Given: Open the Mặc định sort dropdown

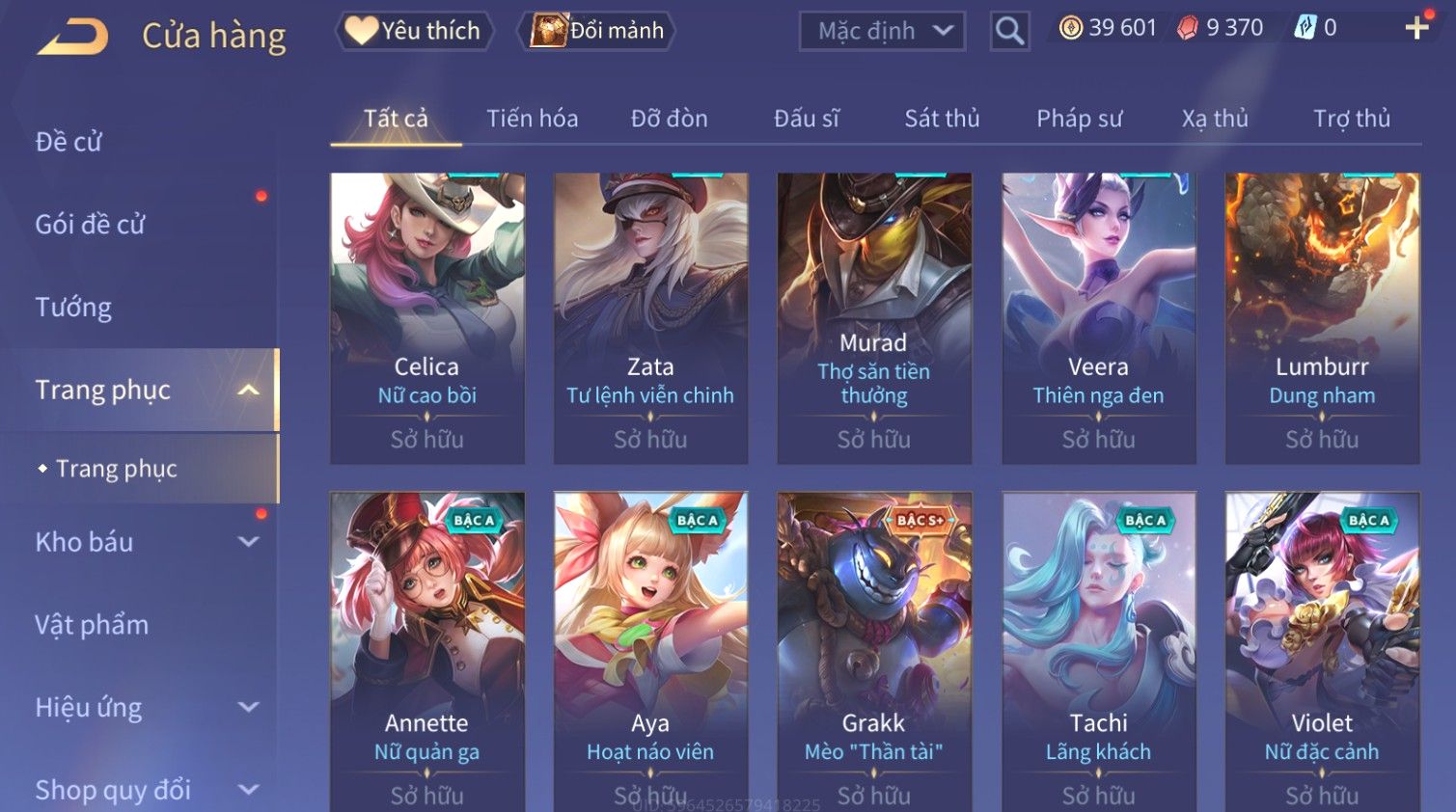Looking at the screenshot, I should point(882,31).
